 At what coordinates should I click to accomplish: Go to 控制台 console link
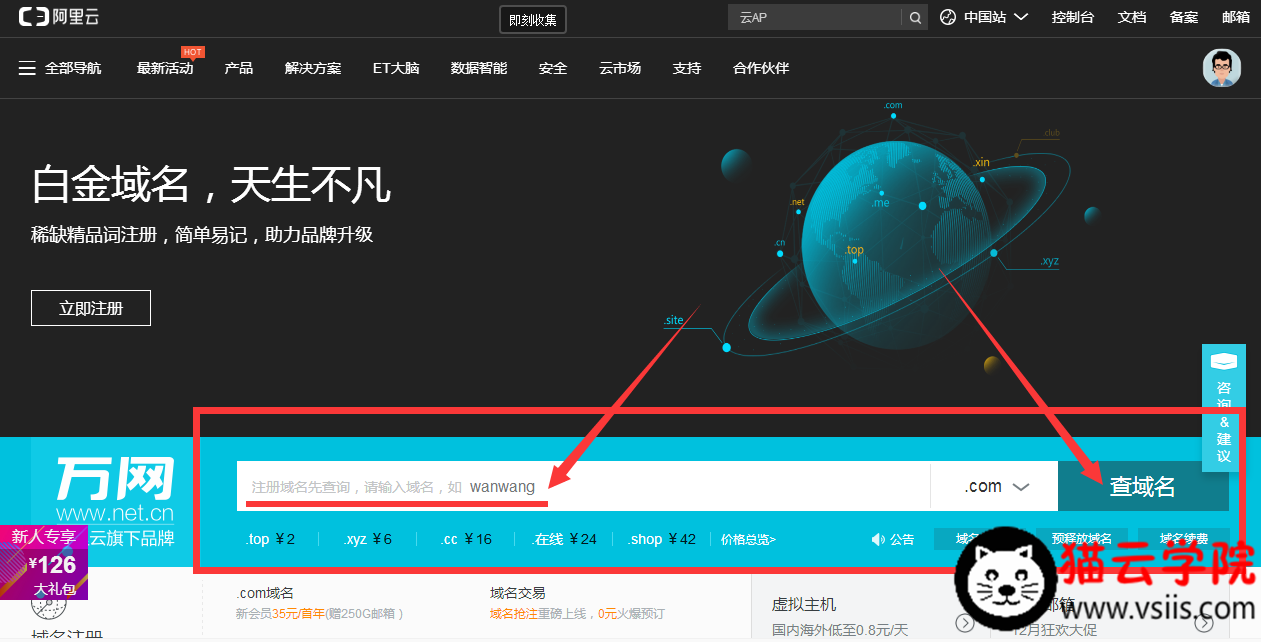[1073, 17]
